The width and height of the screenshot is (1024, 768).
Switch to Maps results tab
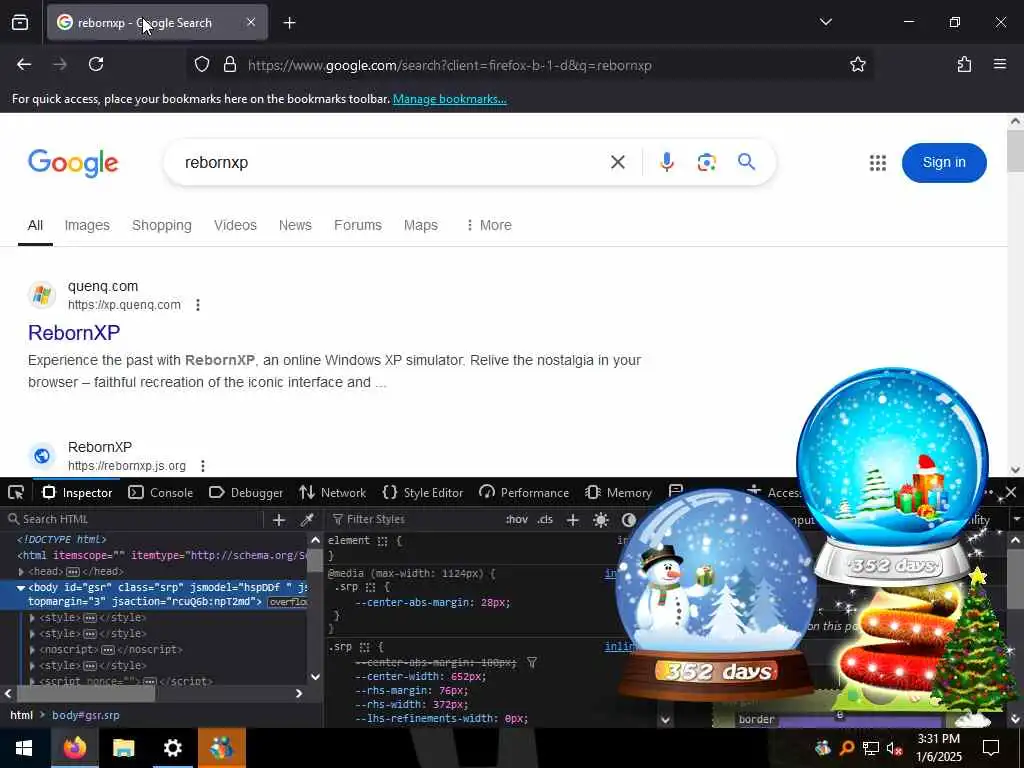[x=421, y=225]
